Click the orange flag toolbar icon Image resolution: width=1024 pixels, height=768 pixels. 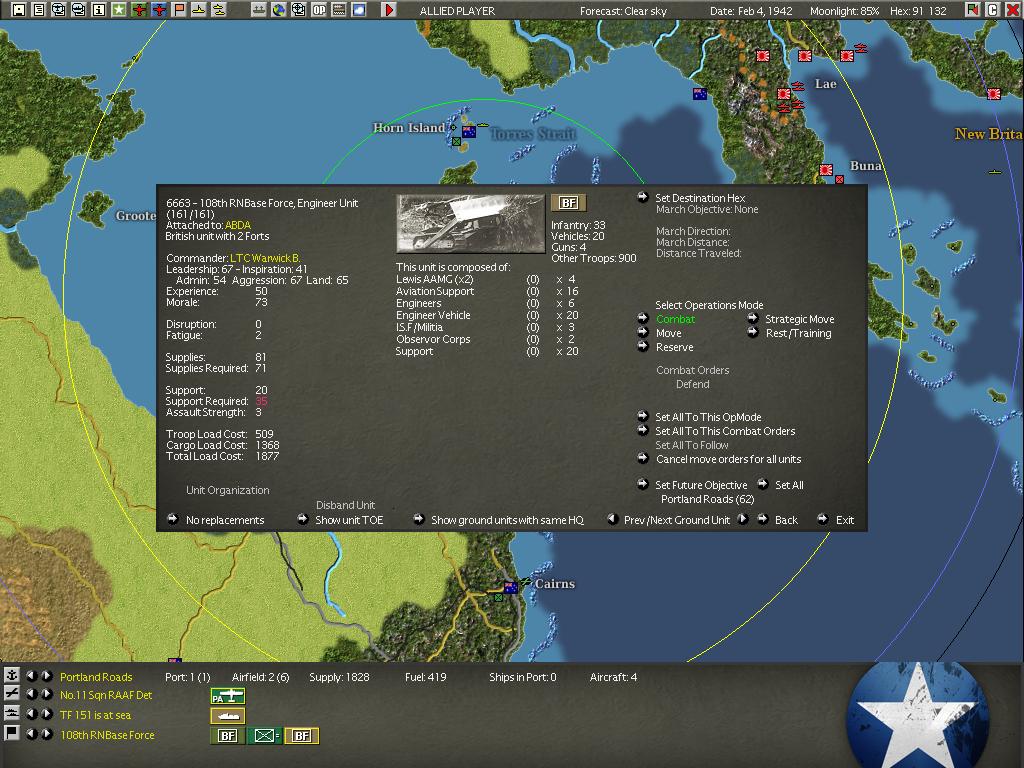tap(178, 10)
